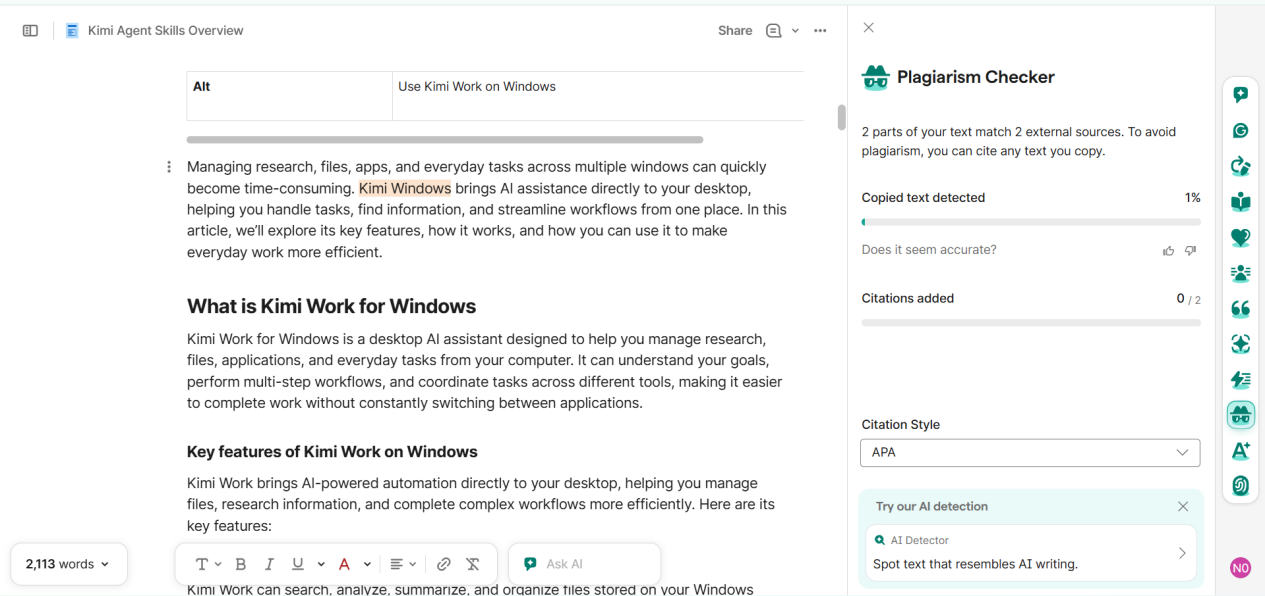Open the lightning-lines icon in sidebar
This screenshot has width=1265, height=596.
click(1240, 380)
